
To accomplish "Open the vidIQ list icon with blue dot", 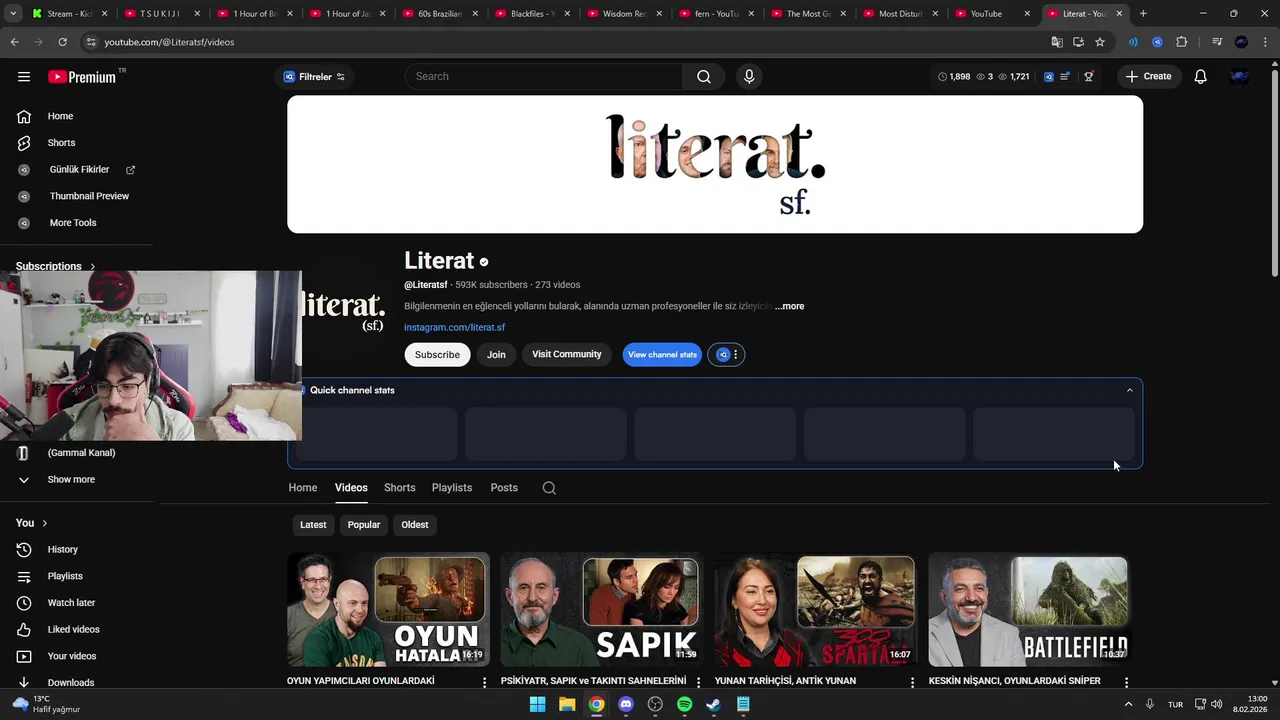I will pos(1066,77).
